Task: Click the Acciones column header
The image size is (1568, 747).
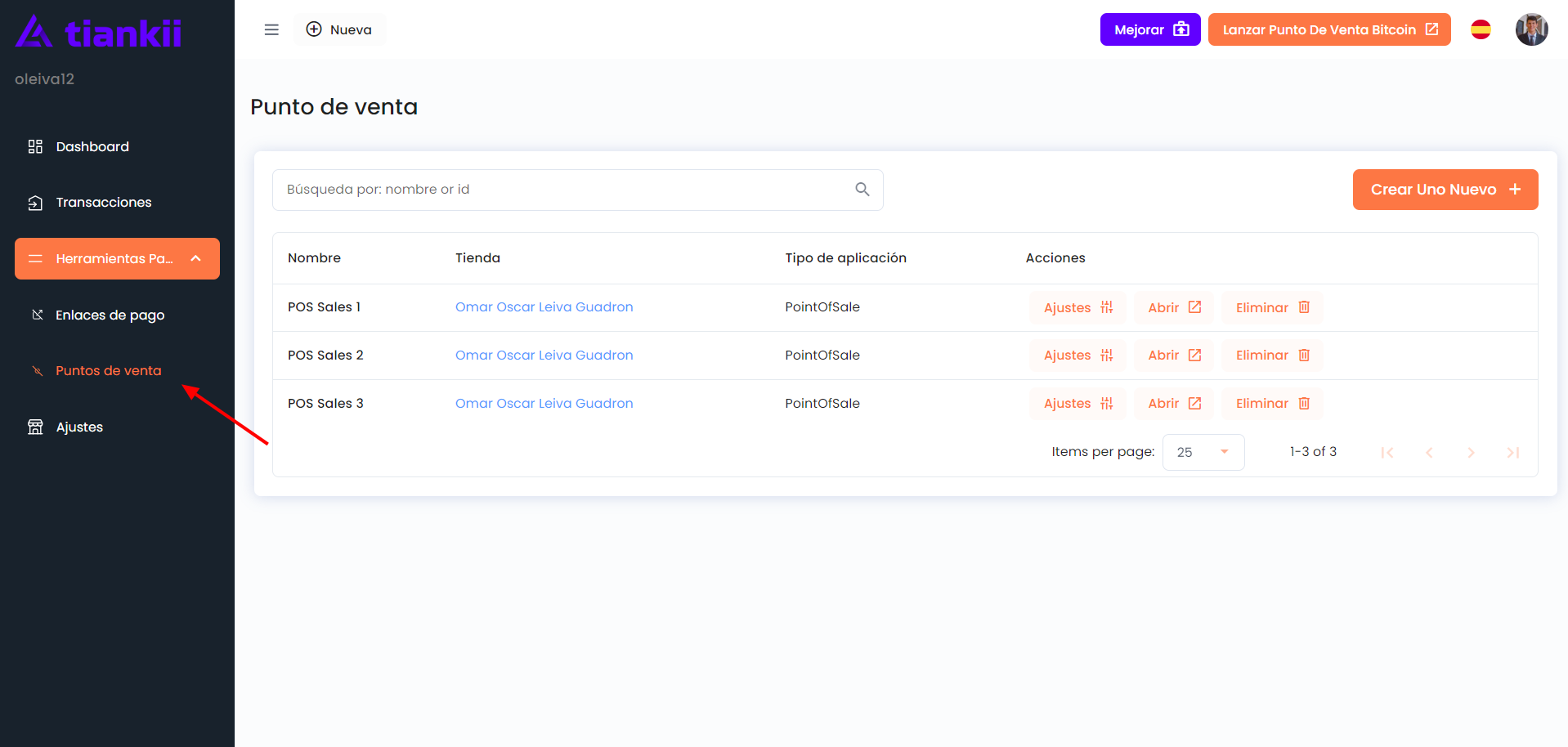Action: (1055, 257)
